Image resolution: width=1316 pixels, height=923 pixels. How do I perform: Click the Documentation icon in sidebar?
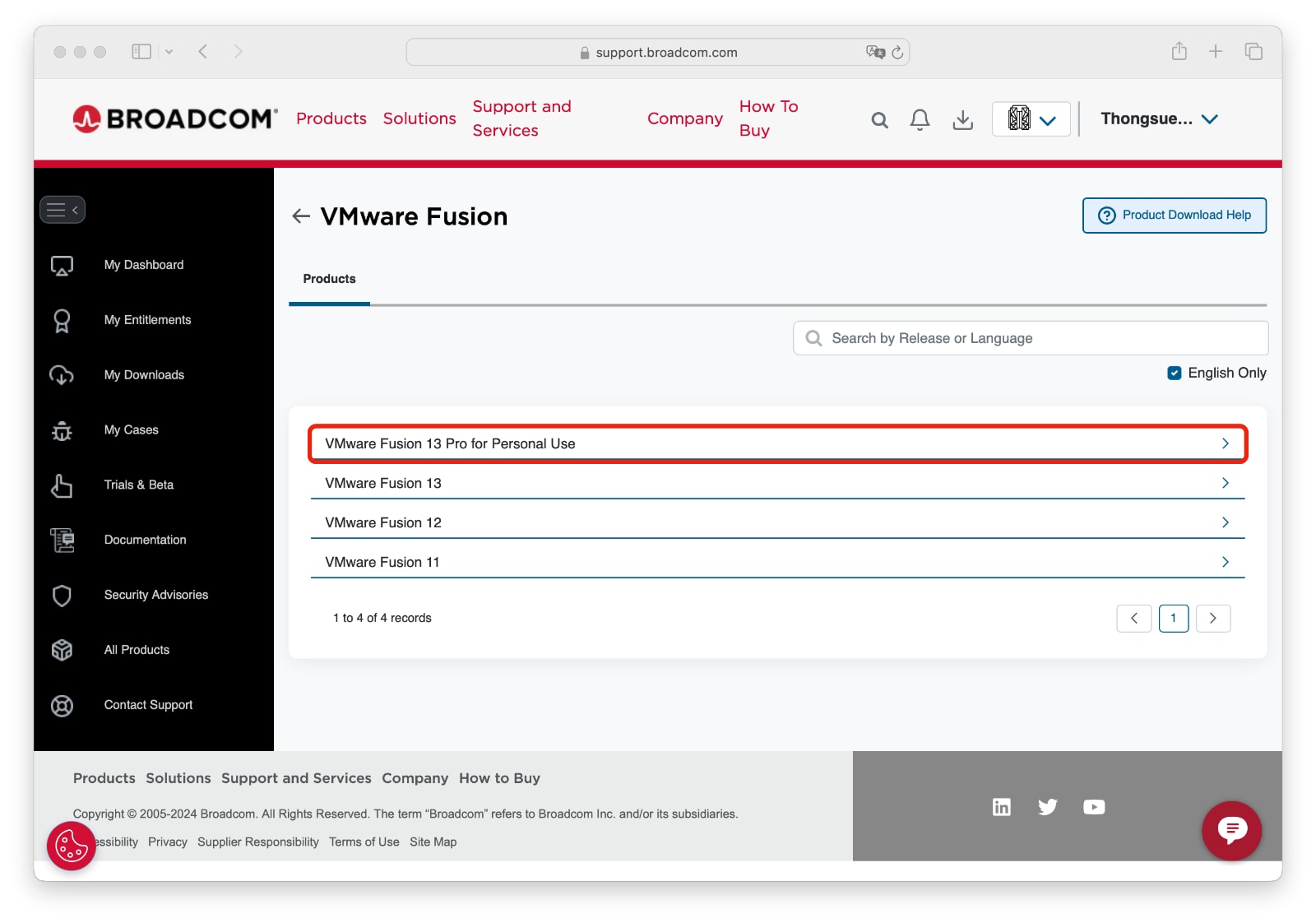[x=62, y=540]
